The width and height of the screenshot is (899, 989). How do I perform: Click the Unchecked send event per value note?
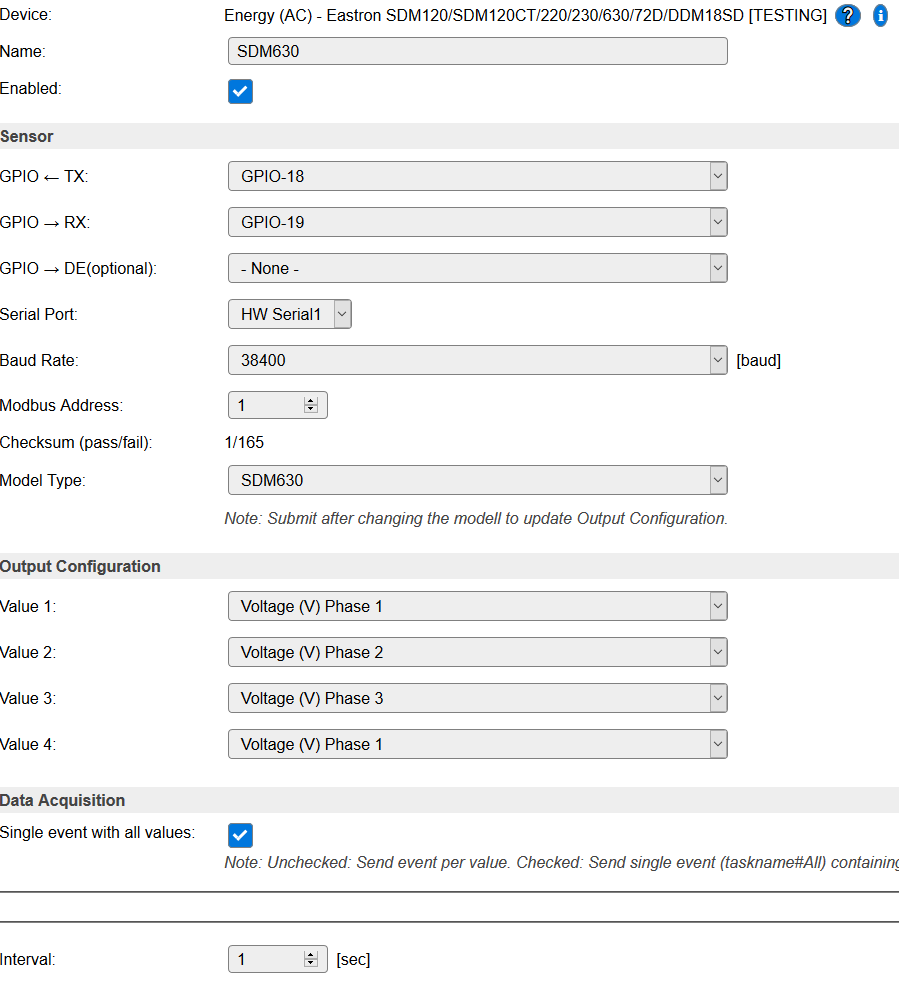pyautogui.click(x=561, y=862)
